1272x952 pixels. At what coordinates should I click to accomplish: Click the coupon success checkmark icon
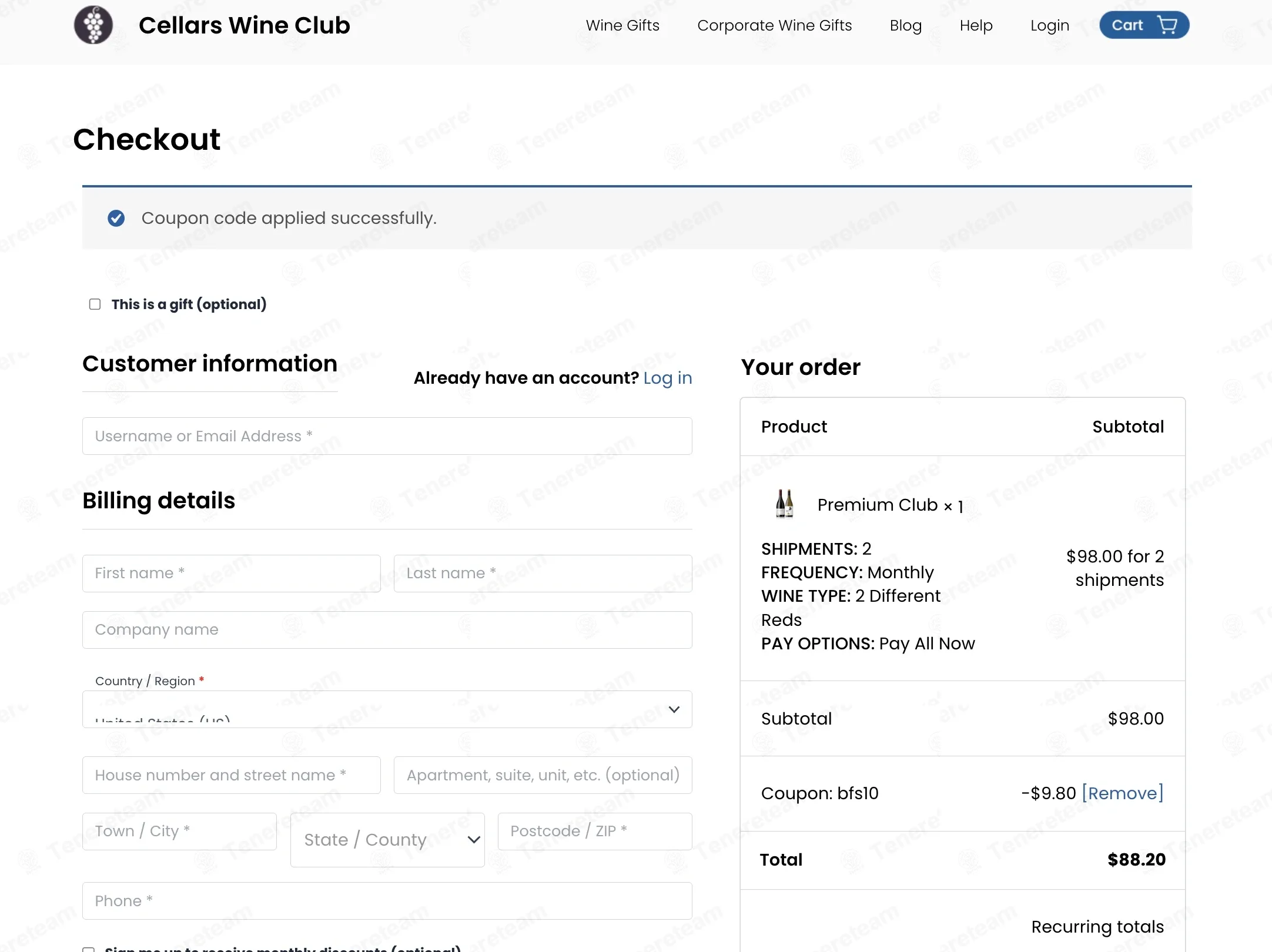click(x=116, y=219)
